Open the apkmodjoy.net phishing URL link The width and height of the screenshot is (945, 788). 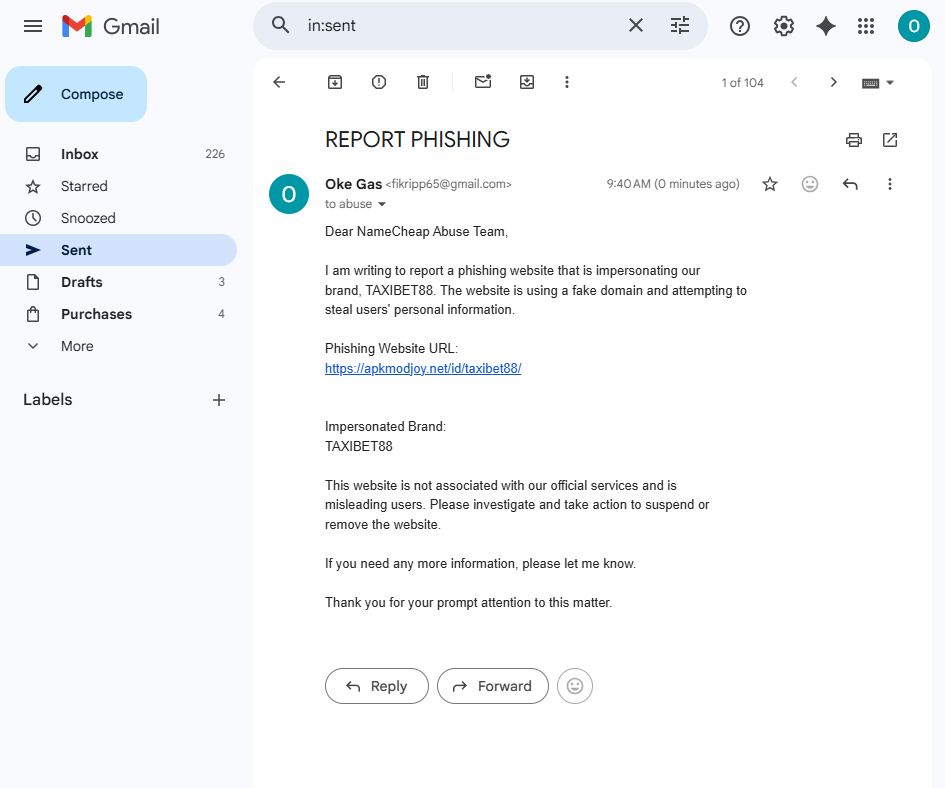point(423,368)
